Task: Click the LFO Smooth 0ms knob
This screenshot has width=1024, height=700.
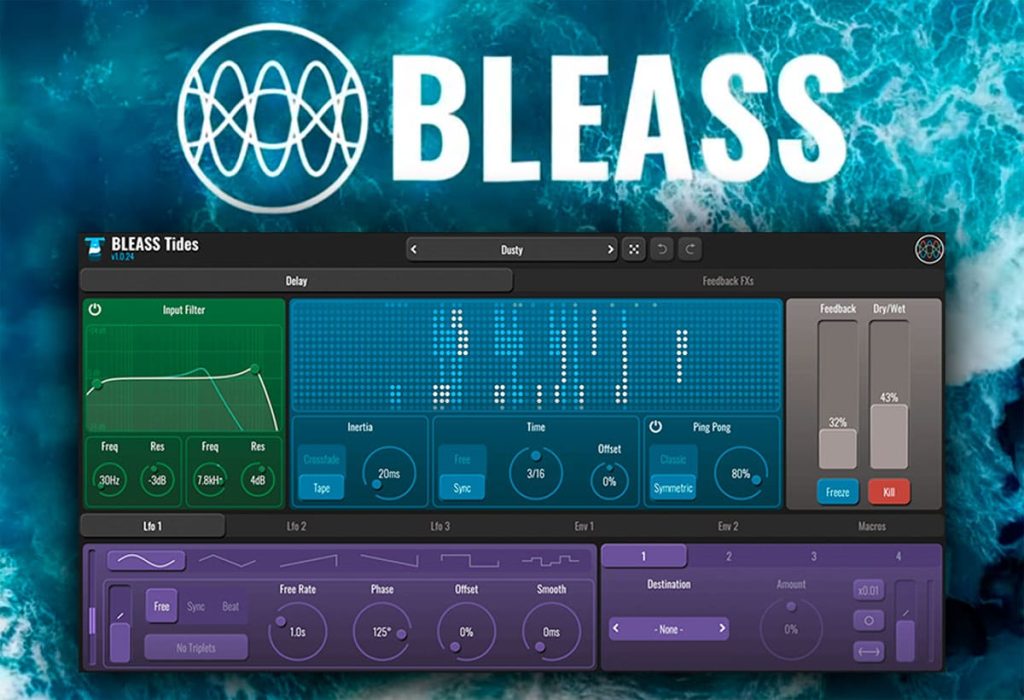Action: [551, 631]
